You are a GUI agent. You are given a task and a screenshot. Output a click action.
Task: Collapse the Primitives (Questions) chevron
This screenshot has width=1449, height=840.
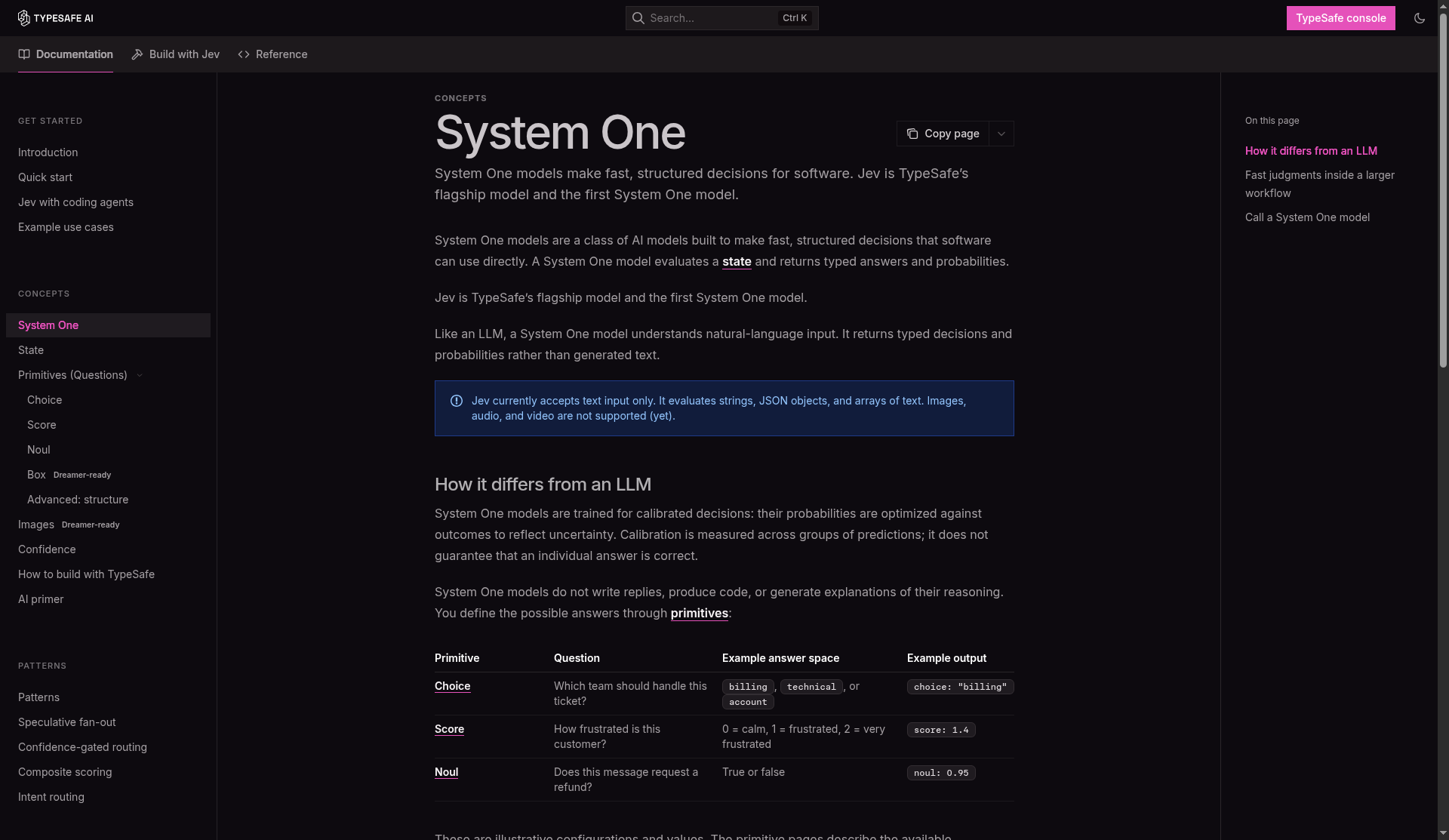(x=140, y=375)
